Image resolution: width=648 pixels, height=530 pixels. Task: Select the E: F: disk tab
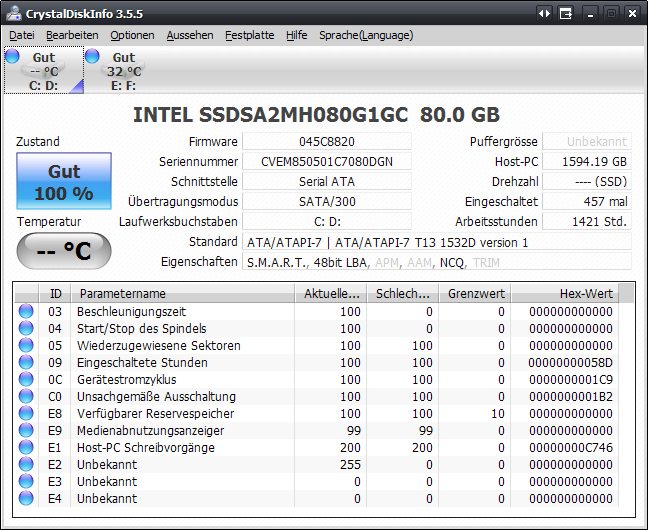pyautogui.click(x=124, y=70)
